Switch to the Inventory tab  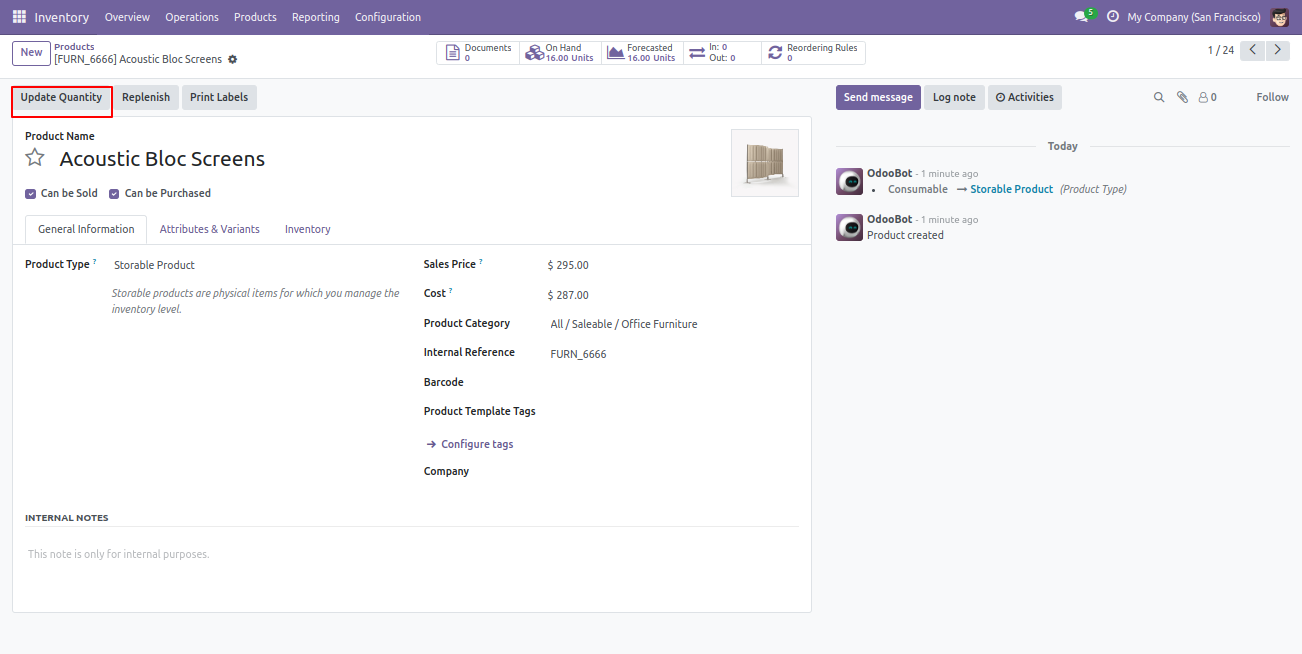point(308,229)
